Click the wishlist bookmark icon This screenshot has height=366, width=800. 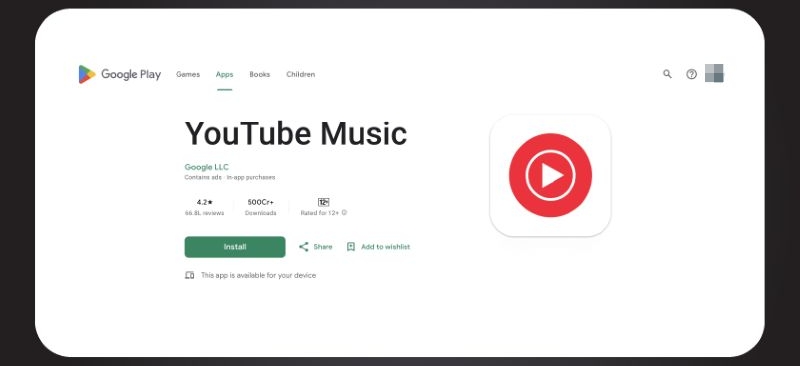tap(351, 247)
